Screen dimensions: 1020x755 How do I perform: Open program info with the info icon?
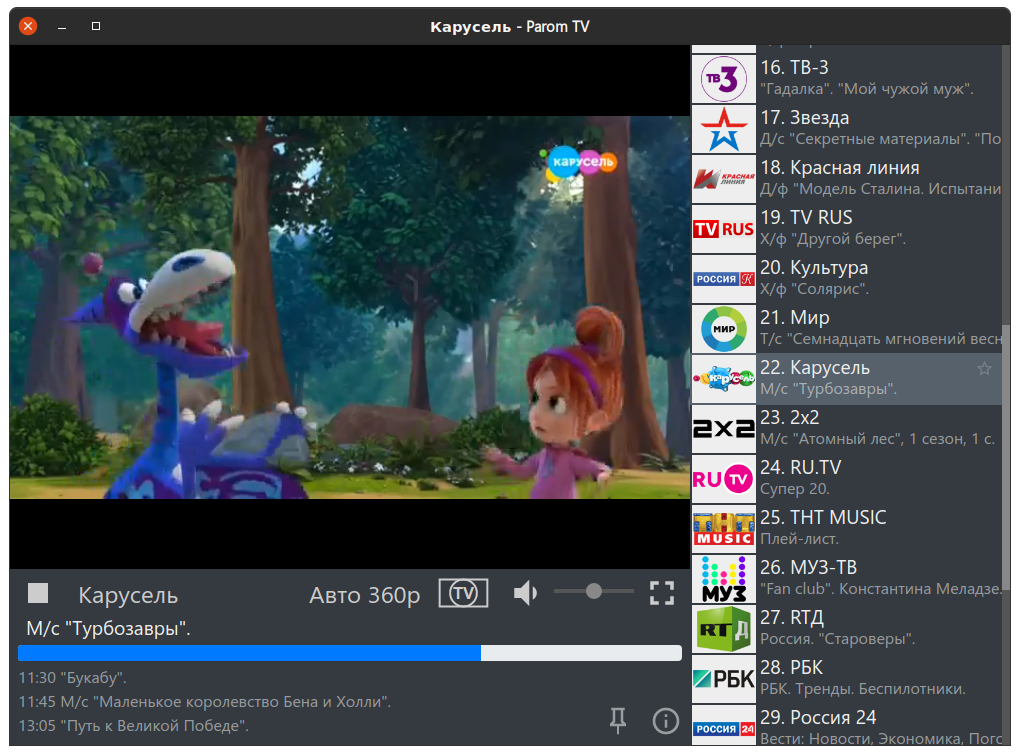point(665,721)
